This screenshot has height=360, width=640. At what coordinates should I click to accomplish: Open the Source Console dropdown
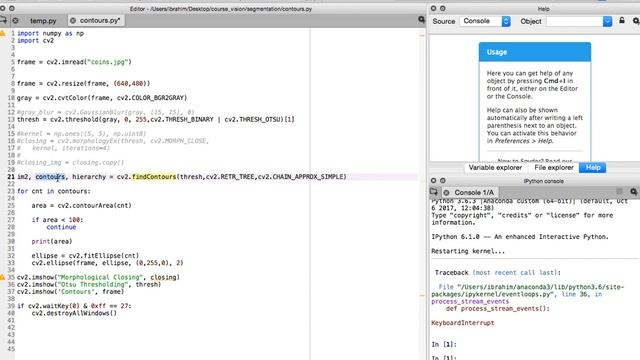(x=485, y=21)
